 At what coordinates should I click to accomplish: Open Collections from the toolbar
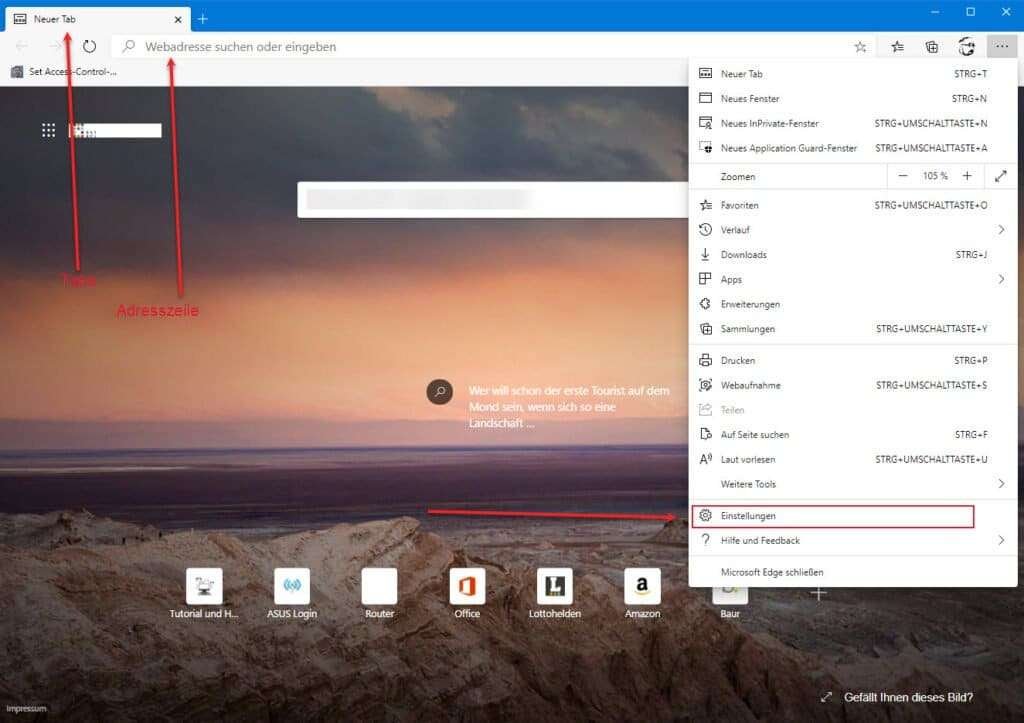930,46
